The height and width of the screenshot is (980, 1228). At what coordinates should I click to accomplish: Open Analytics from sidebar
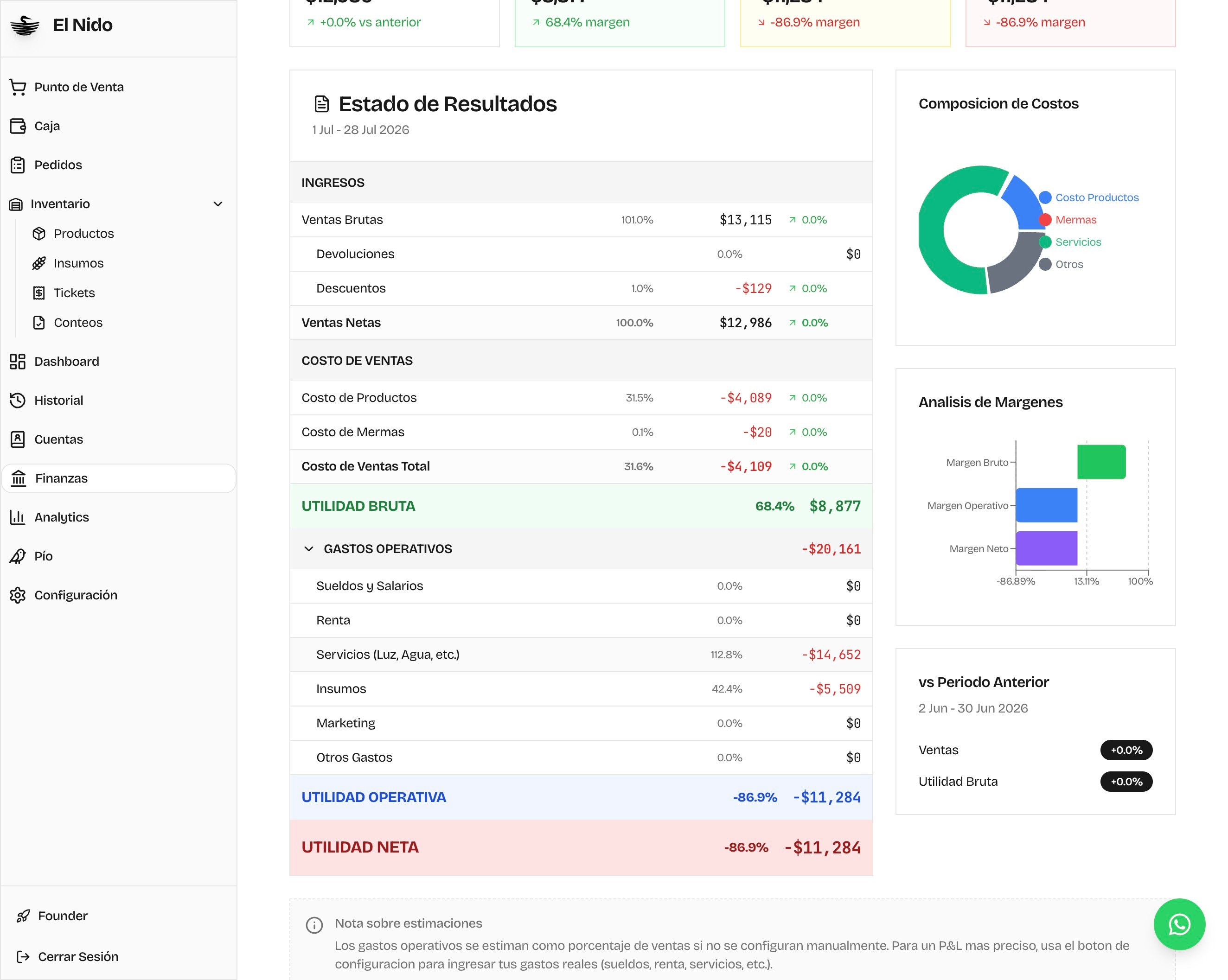pos(118,517)
